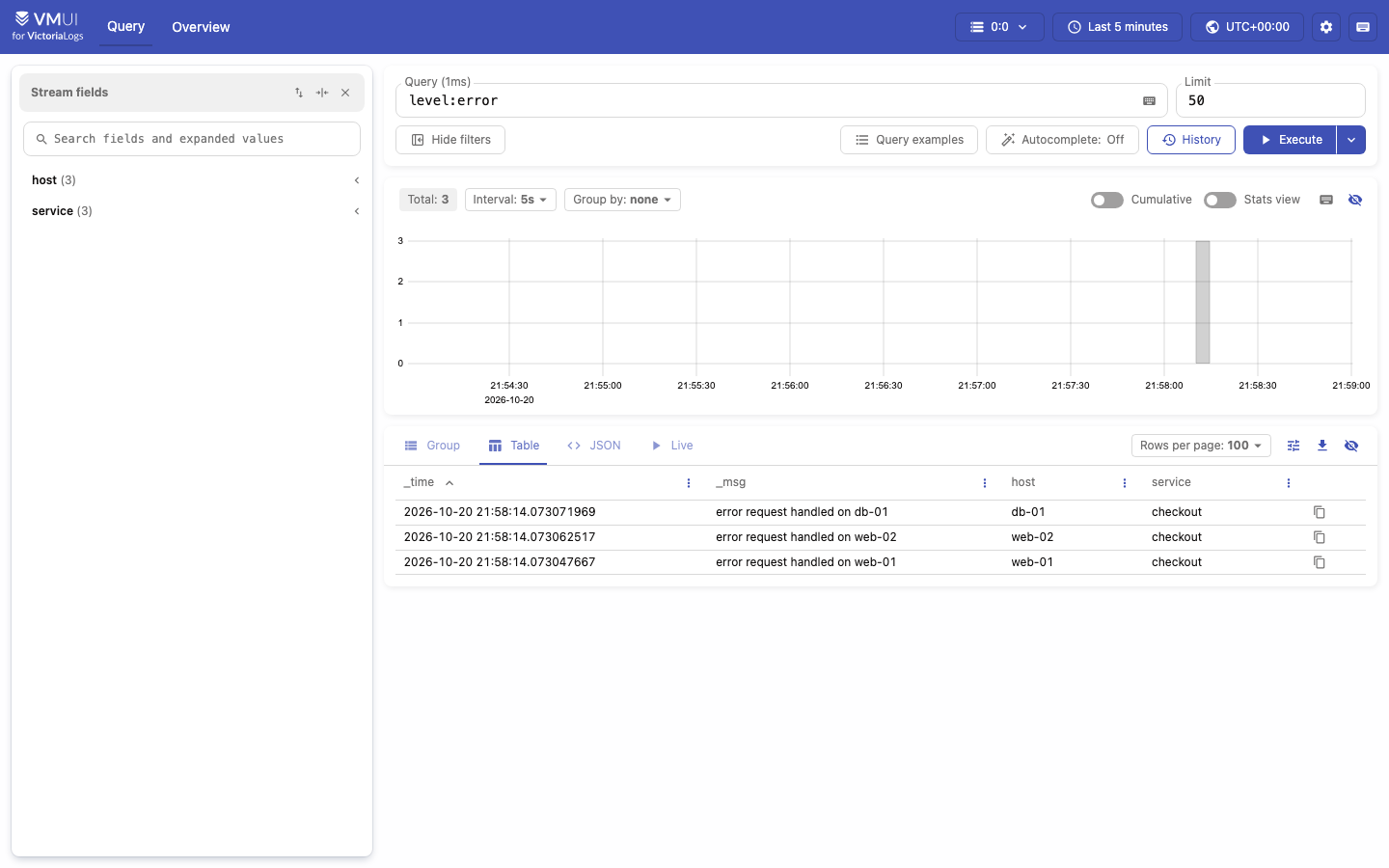Open Query examples

tap(909, 140)
